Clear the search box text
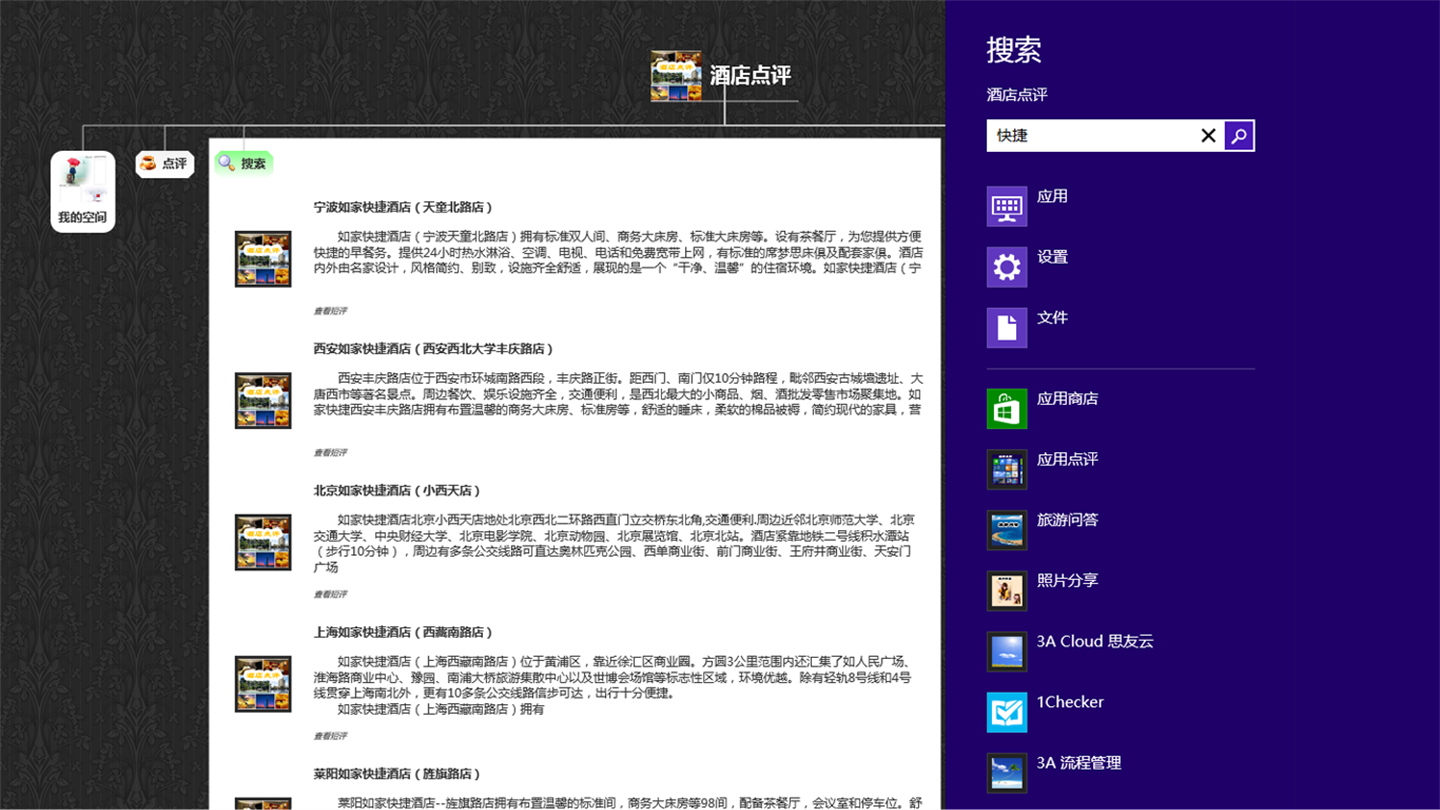Image resolution: width=1440 pixels, height=810 pixels. tap(1208, 136)
